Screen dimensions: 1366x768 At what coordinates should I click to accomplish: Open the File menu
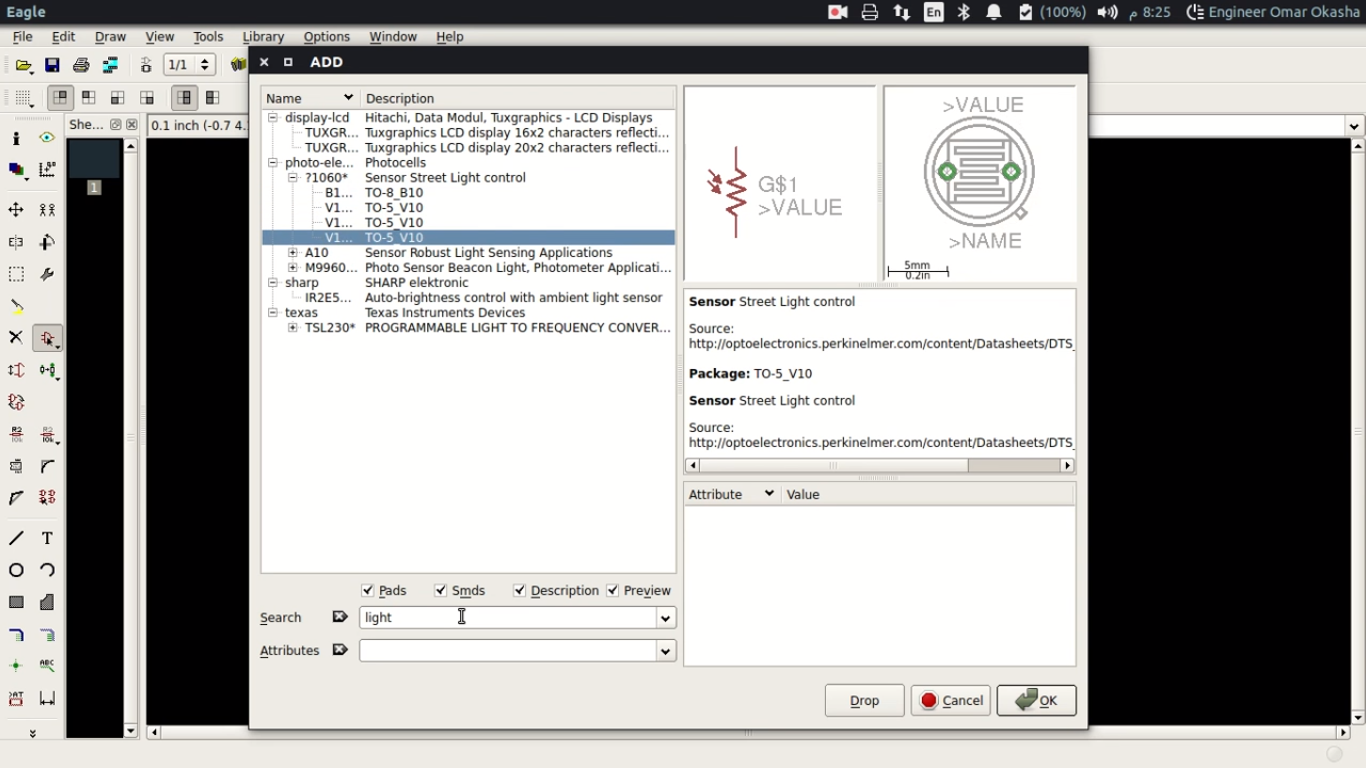(22, 36)
